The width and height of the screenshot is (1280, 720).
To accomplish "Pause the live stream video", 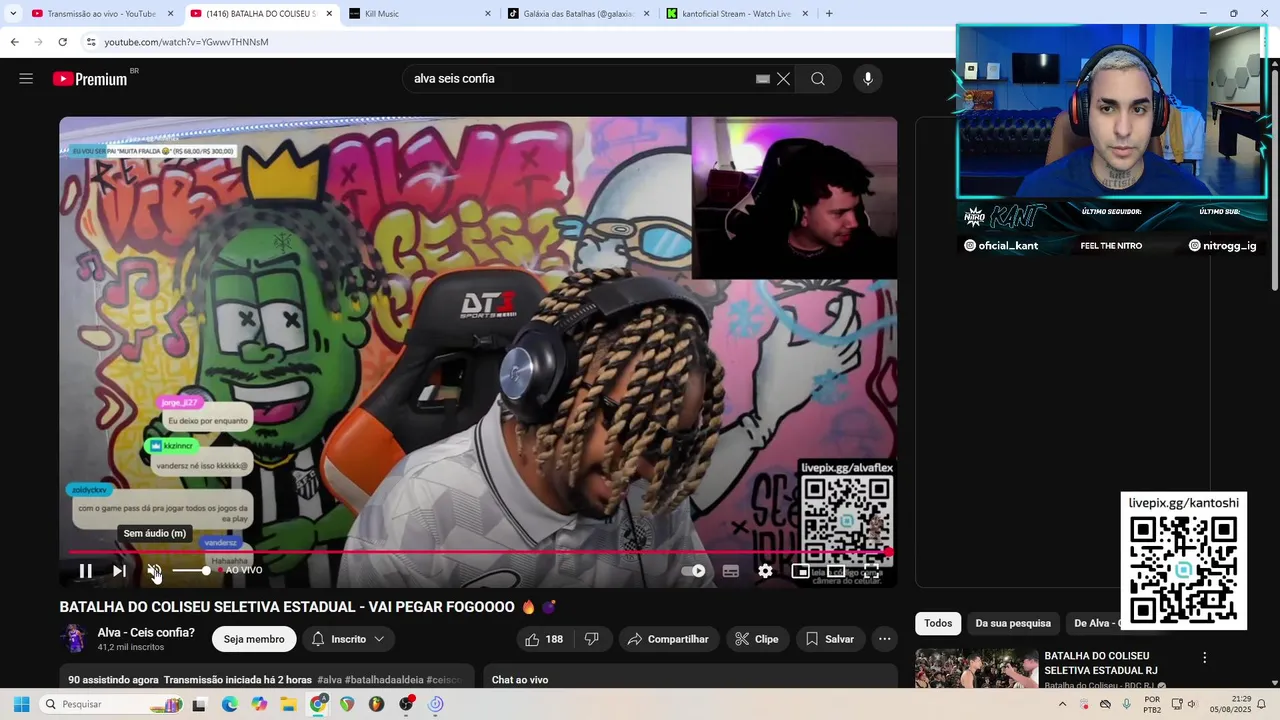I will [x=86, y=571].
